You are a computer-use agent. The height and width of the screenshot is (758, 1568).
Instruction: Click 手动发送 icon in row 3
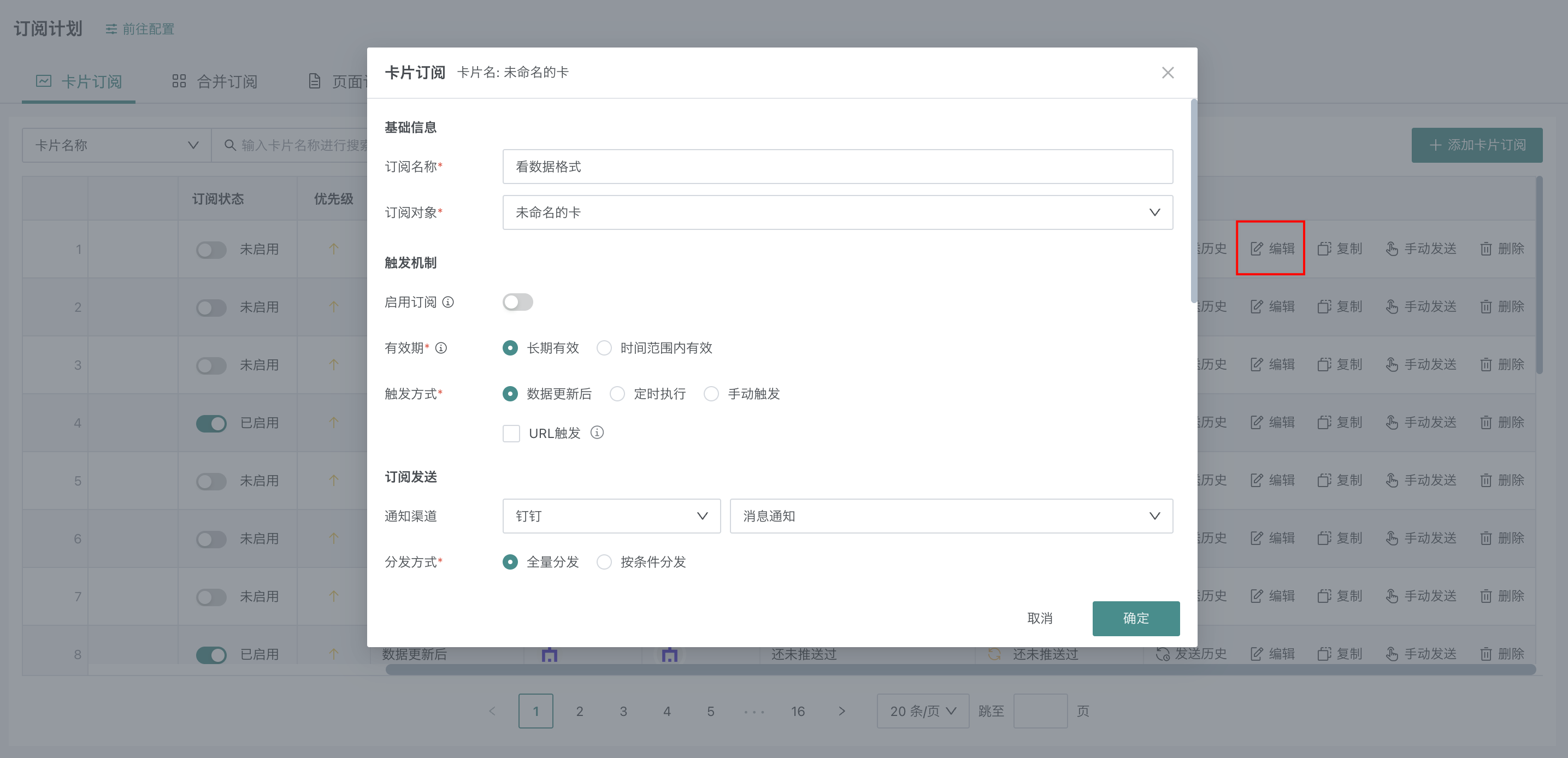1392,364
